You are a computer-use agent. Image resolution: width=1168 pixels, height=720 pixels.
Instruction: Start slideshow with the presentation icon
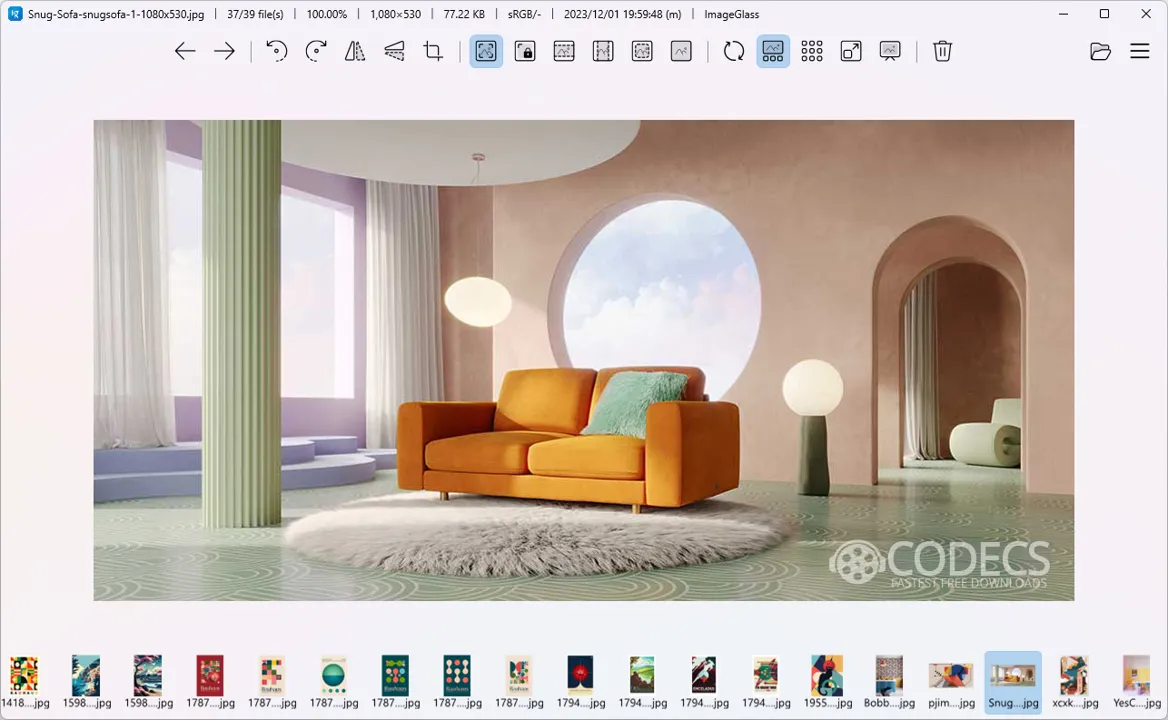(890, 51)
